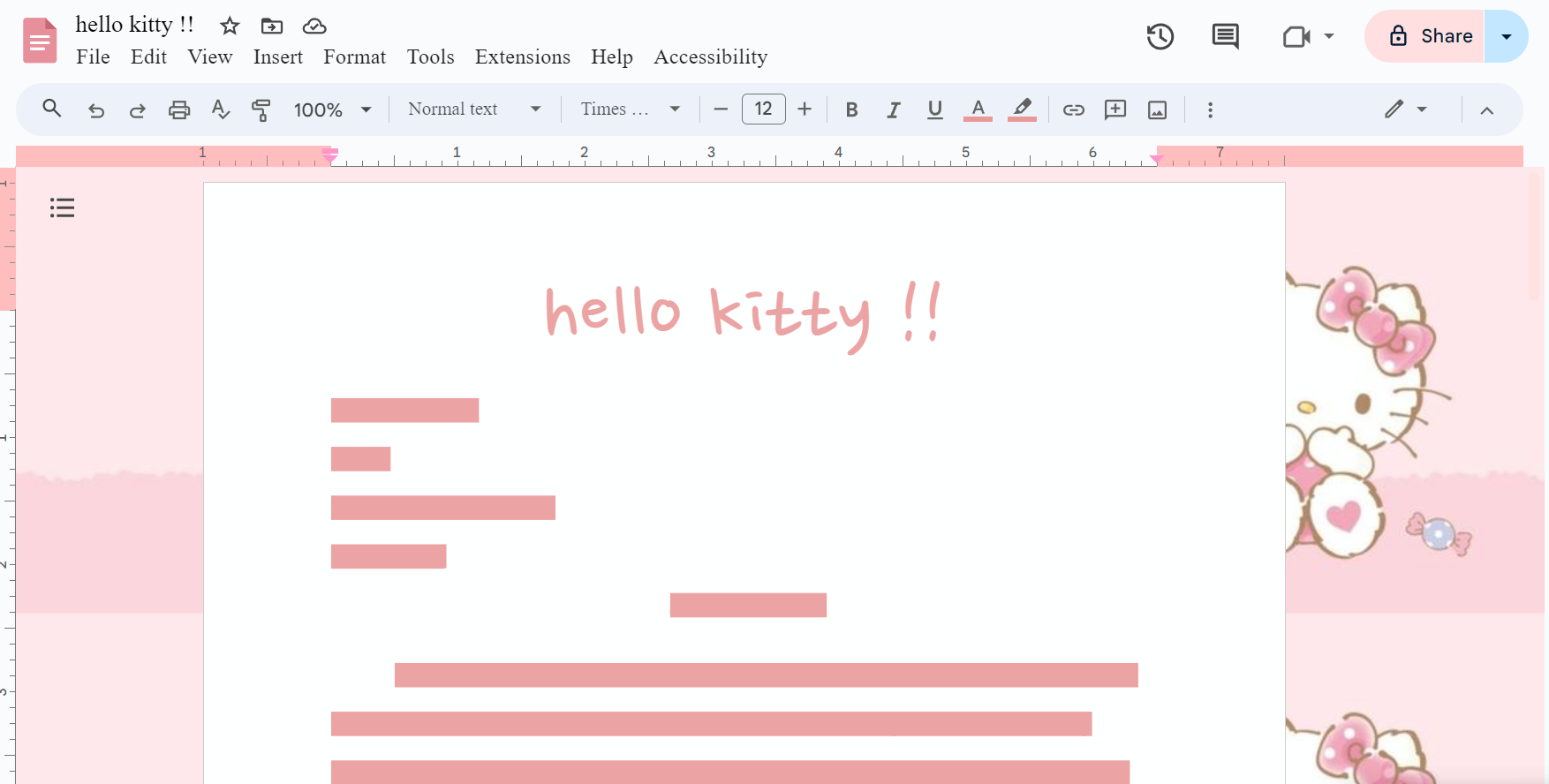This screenshot has width=1549, height=784.
Task: Select the left indent marker on the ruler
Action: coord(330,157)
